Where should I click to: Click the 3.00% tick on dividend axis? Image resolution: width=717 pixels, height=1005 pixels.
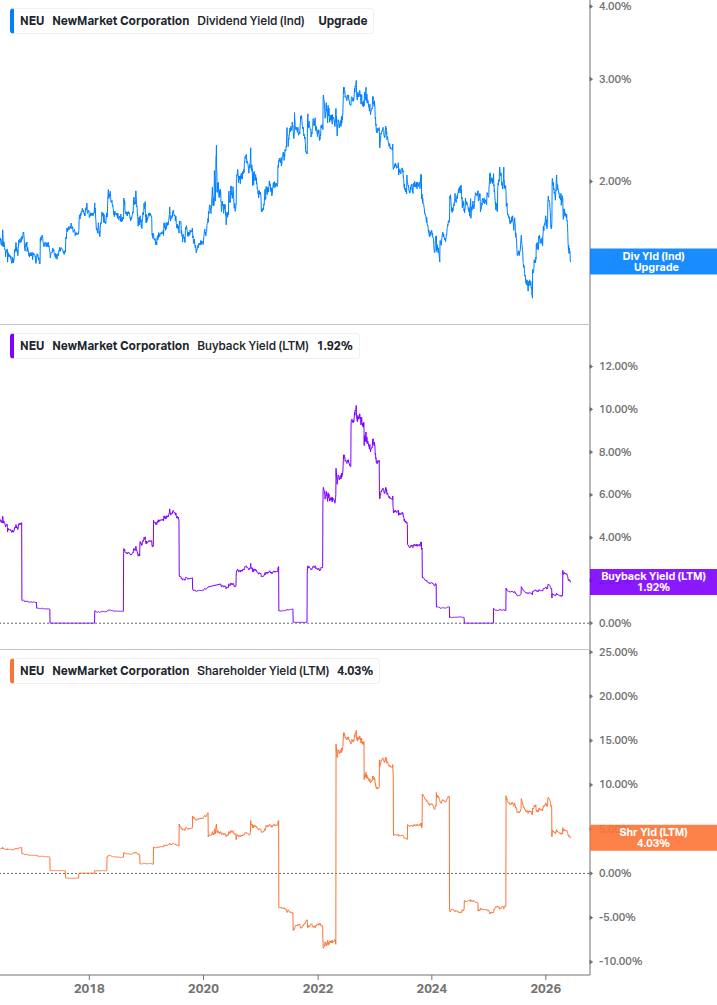click(615, 79)
